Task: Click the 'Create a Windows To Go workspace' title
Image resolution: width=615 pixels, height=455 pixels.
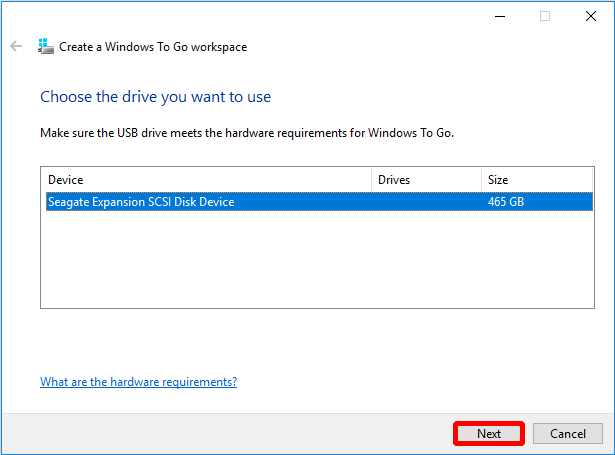Action: 153,47
